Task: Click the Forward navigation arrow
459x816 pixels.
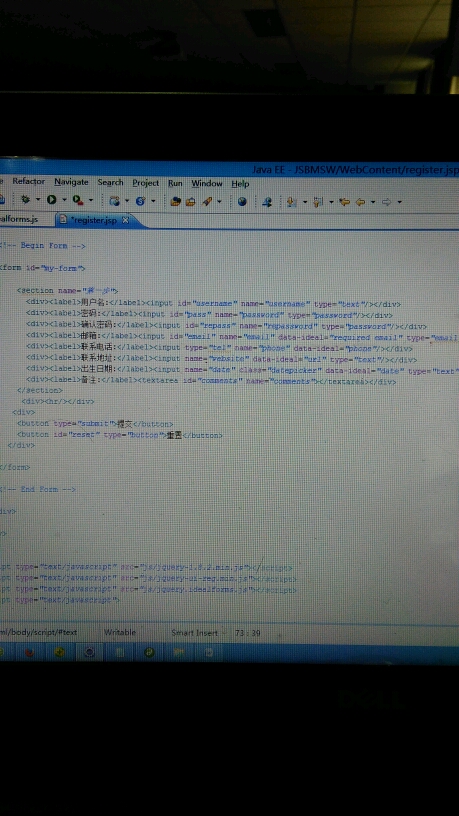Action: point(386,202)
